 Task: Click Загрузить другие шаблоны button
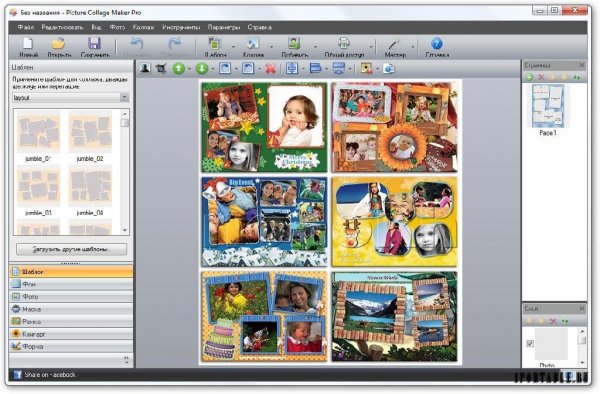(x=72, y=249)
